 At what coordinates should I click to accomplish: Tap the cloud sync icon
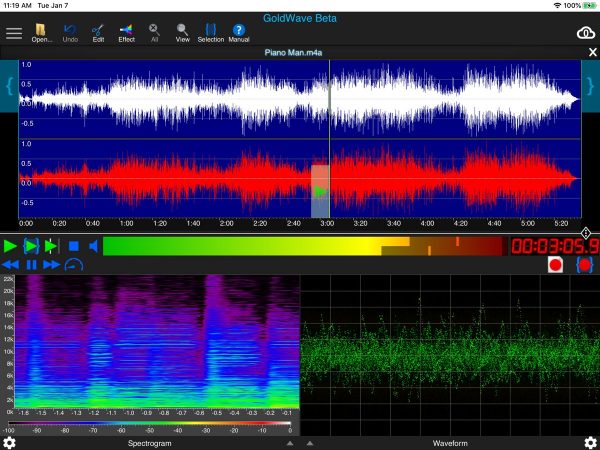pyautogui.click(x=586, y=33)
